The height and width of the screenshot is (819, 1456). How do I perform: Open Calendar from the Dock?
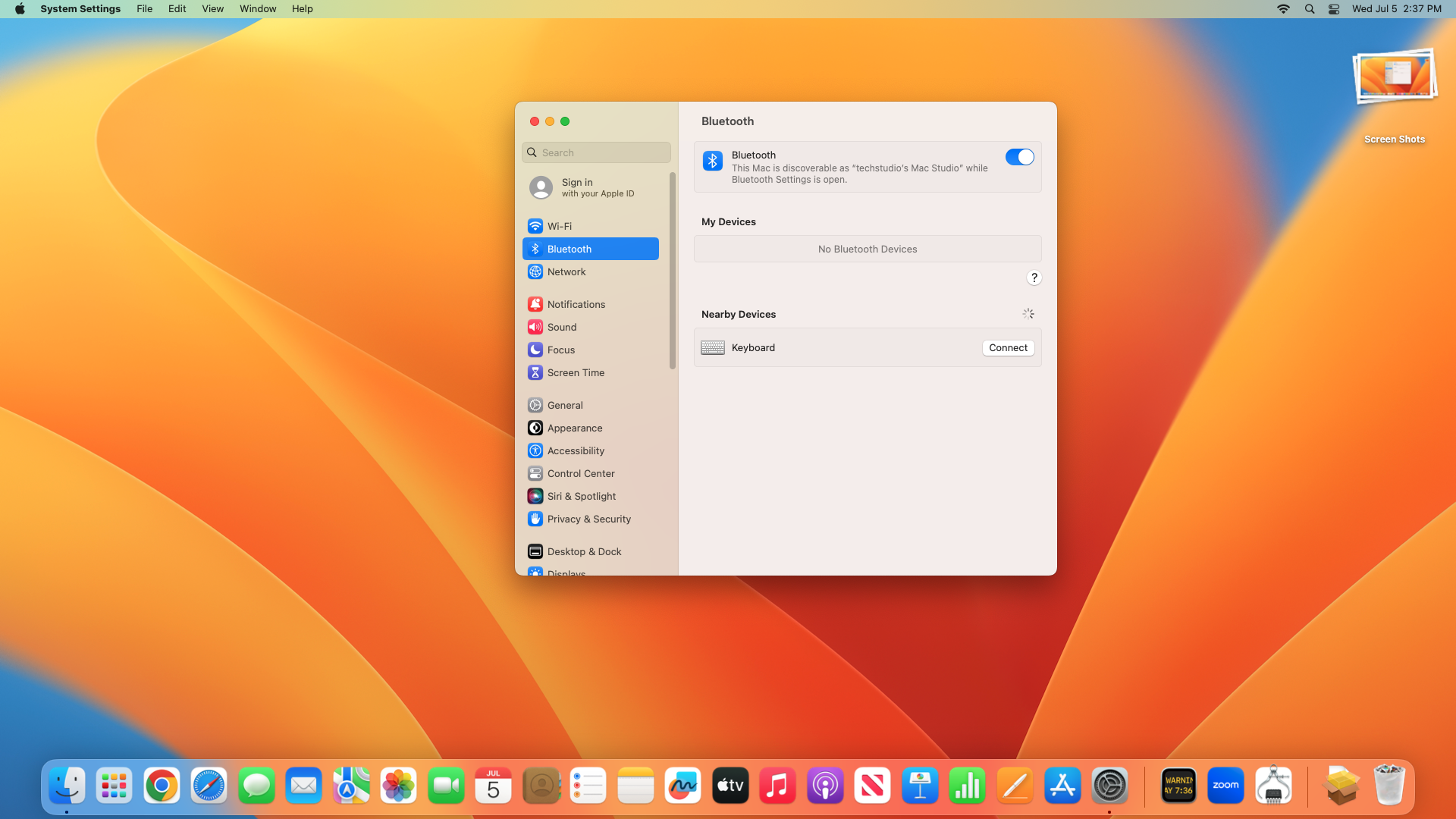[493, 786]
